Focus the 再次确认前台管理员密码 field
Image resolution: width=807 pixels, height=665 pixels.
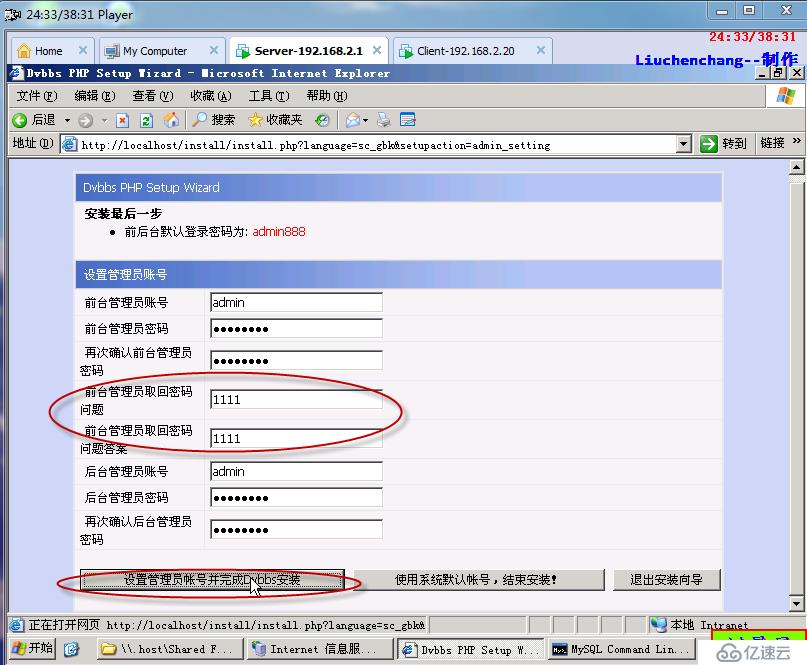296,360
